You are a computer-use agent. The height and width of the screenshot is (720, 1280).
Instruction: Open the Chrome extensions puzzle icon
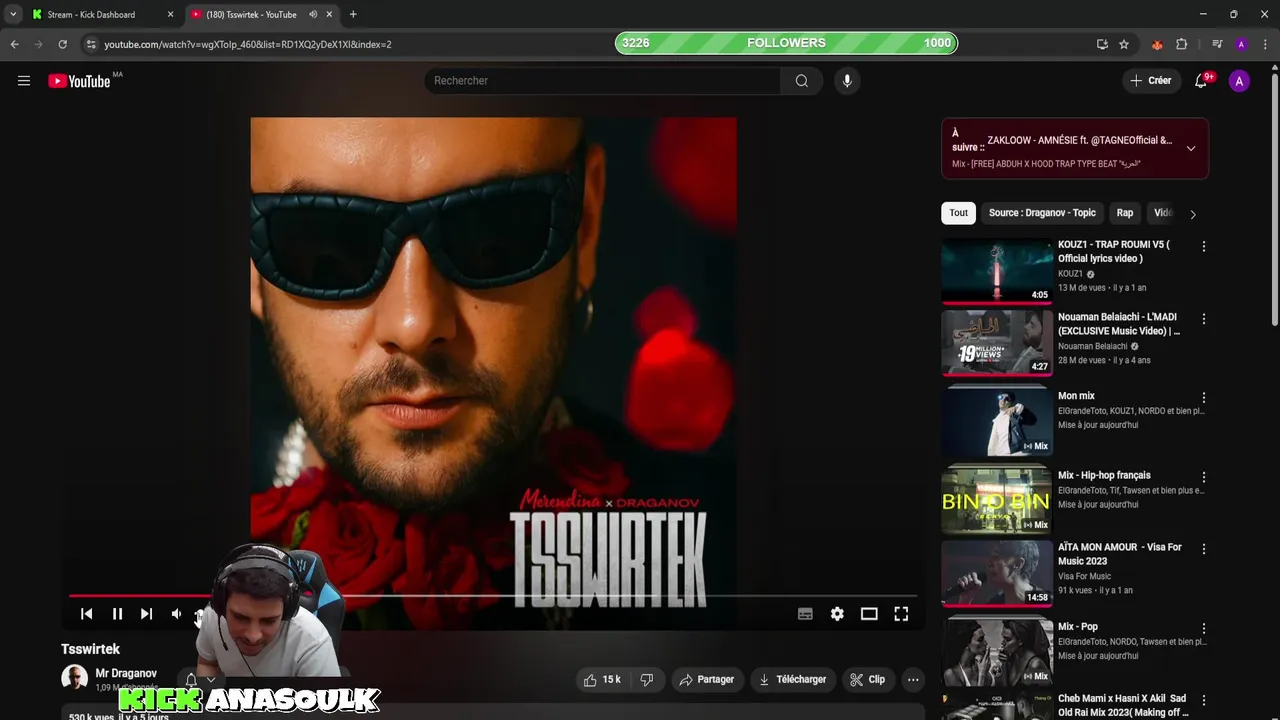click(x=1182, y=44)
